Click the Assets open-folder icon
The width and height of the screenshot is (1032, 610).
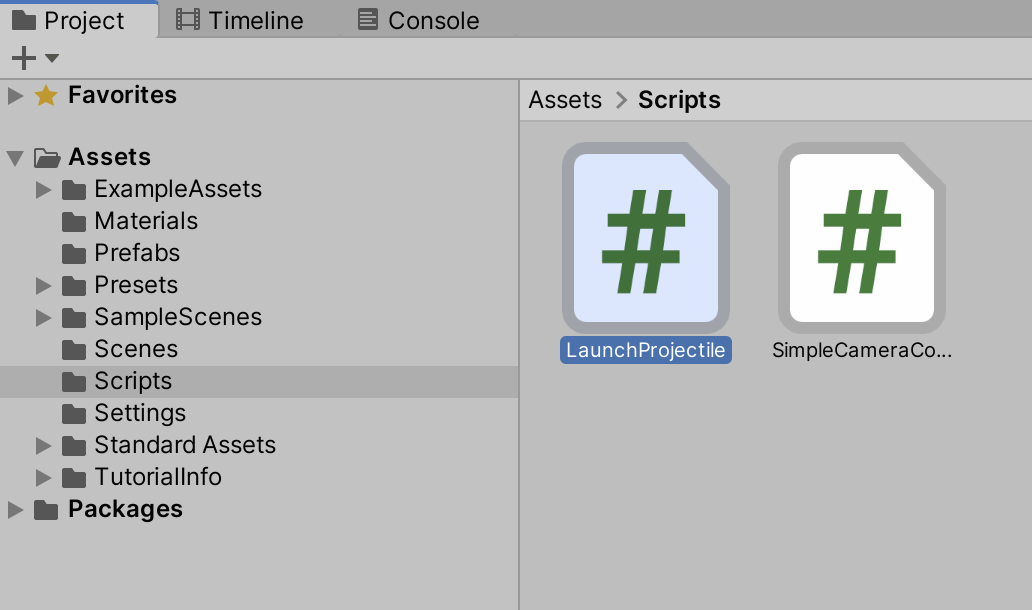point(46,158)
